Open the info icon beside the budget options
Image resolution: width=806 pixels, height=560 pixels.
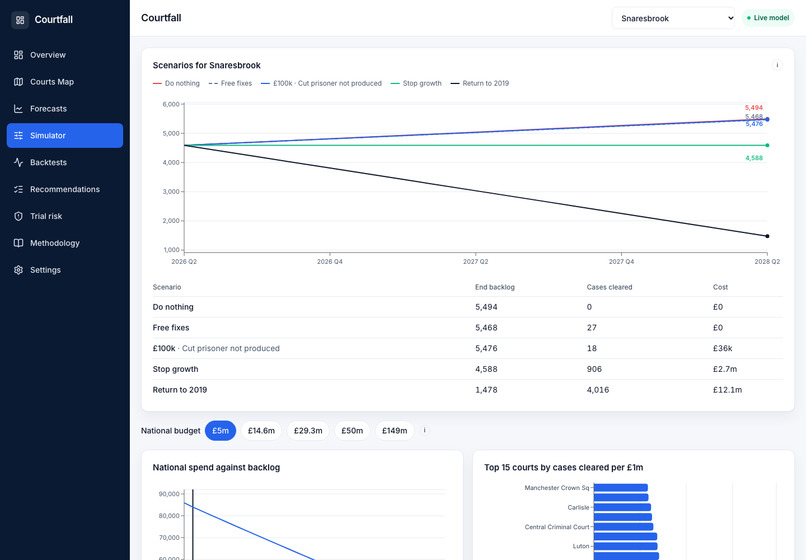425,430
